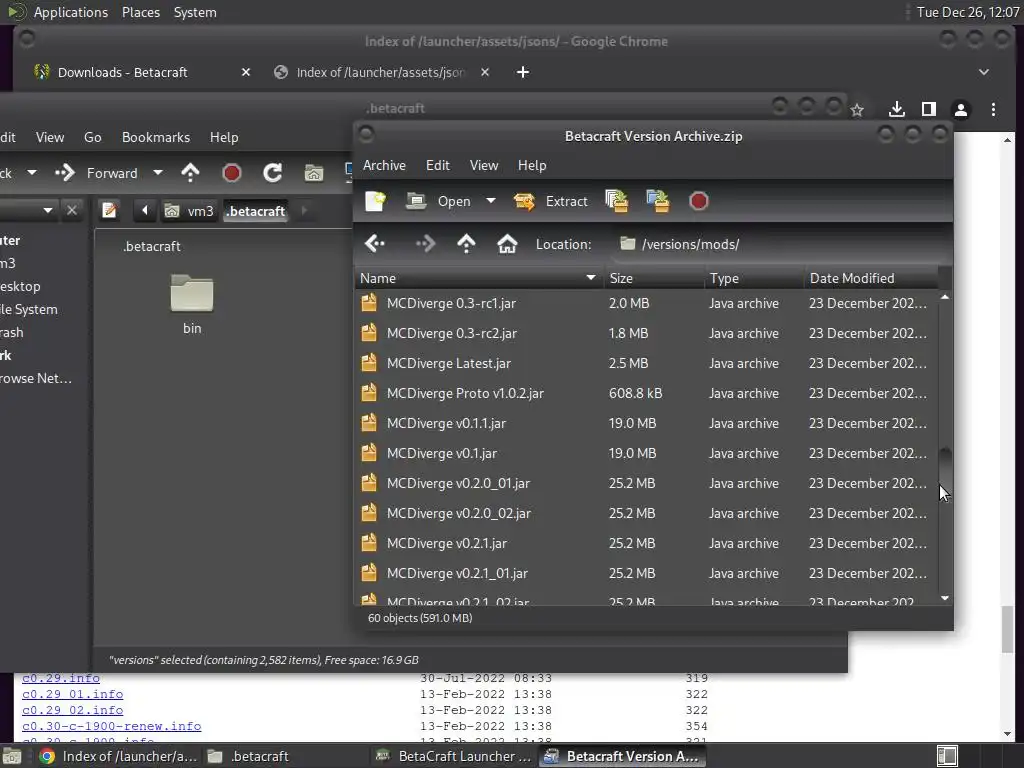Open the Archive menu
This screenshot has width=1024, height=768.
384,165
